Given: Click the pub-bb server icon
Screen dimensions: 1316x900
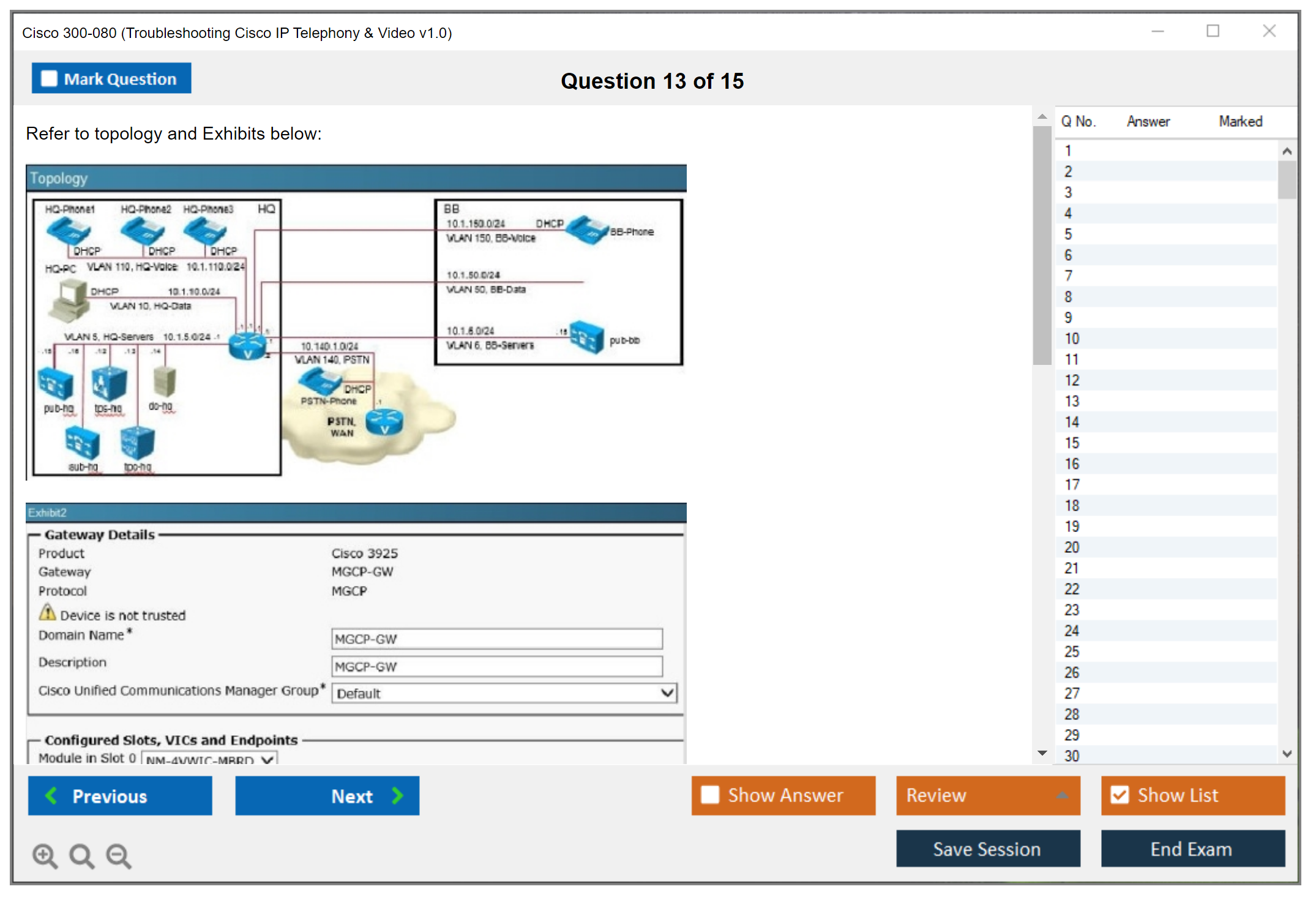Looking at the screenshot, I should pyautogui.click(x=587, y=337).
